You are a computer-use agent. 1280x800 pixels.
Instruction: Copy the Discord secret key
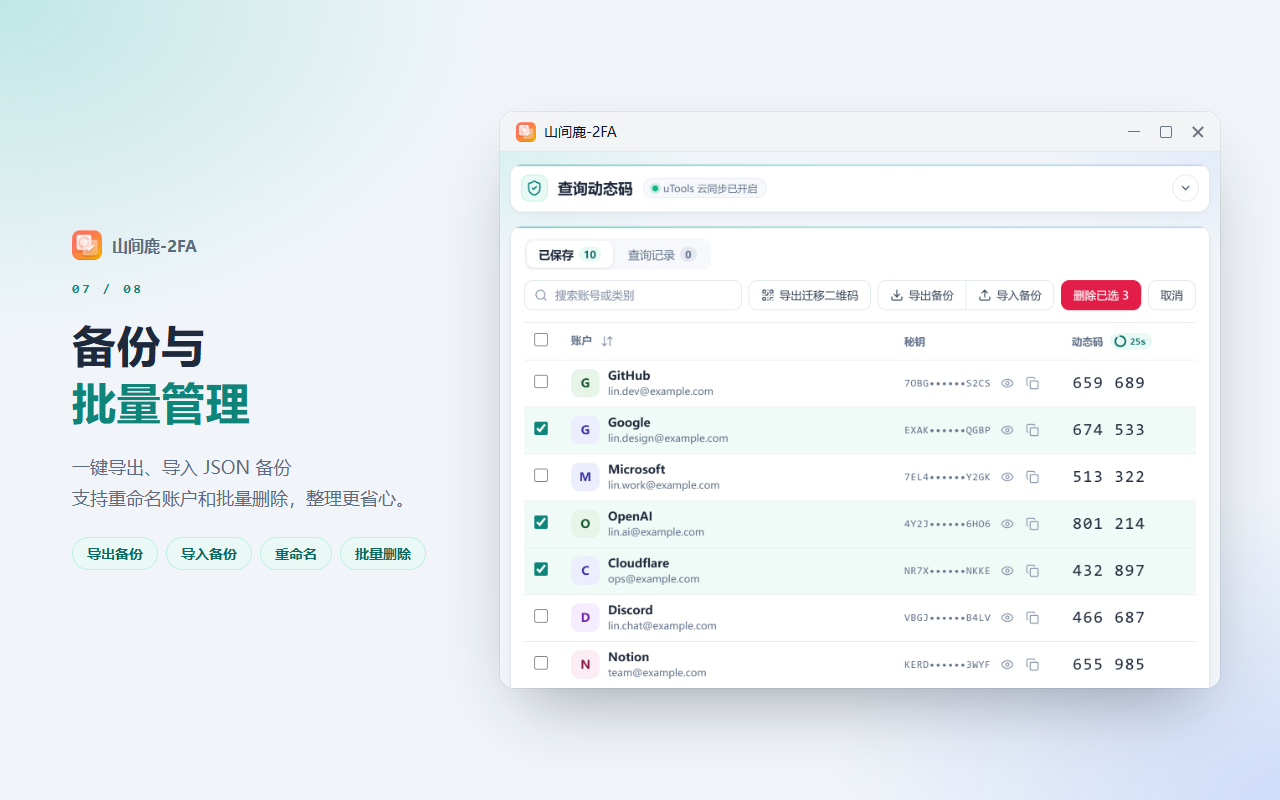1033,618
